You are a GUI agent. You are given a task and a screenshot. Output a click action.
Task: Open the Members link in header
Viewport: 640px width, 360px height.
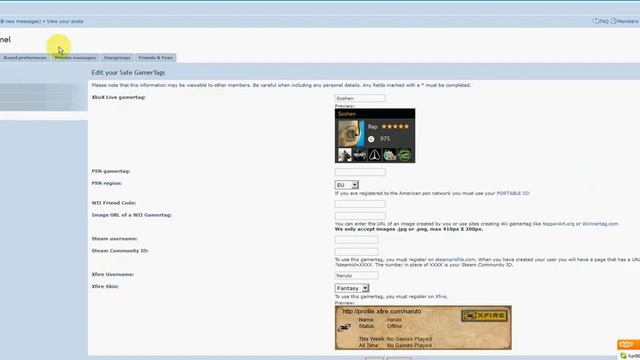click(628, 21)
